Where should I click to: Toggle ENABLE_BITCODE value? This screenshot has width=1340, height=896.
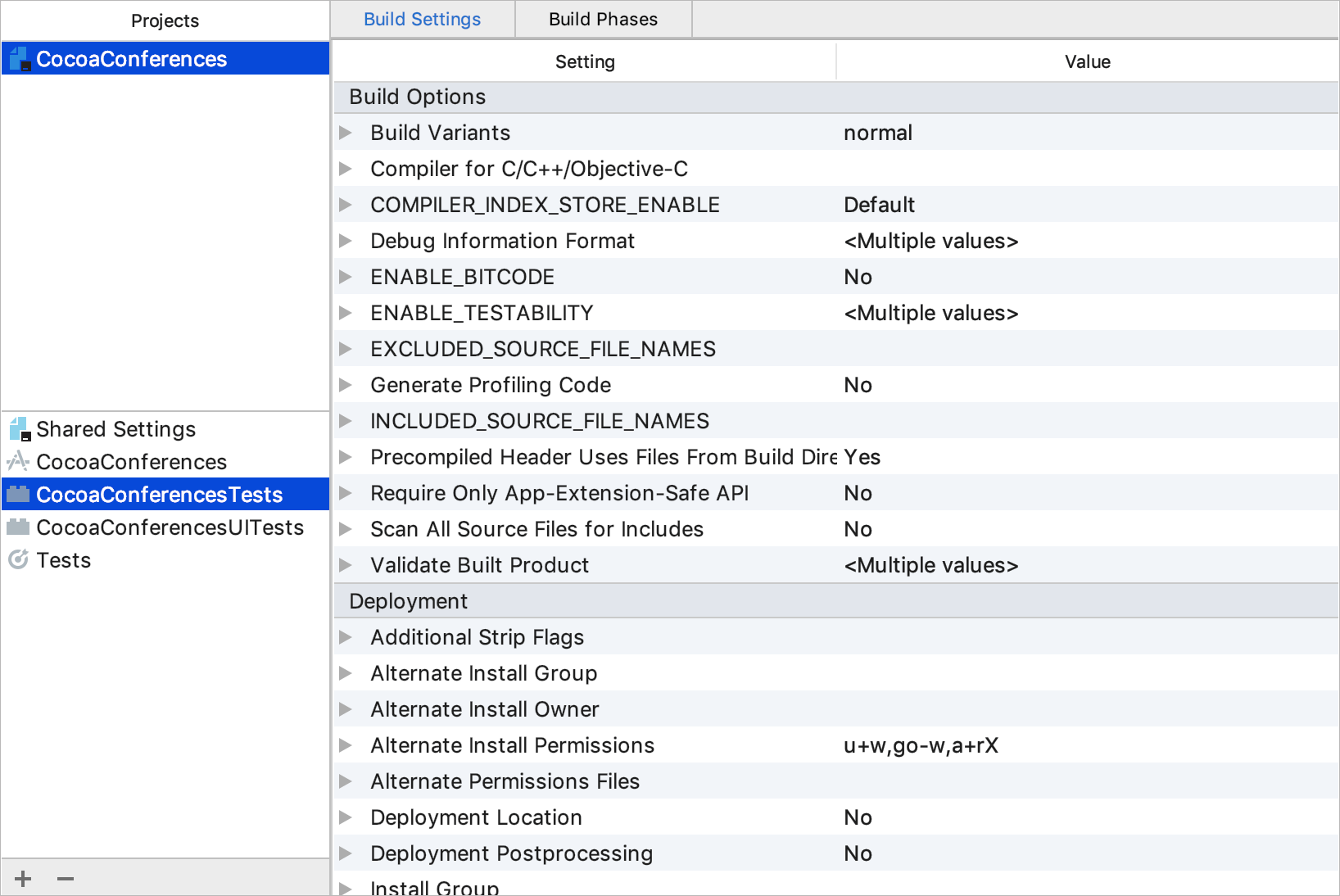coord(858,277)
